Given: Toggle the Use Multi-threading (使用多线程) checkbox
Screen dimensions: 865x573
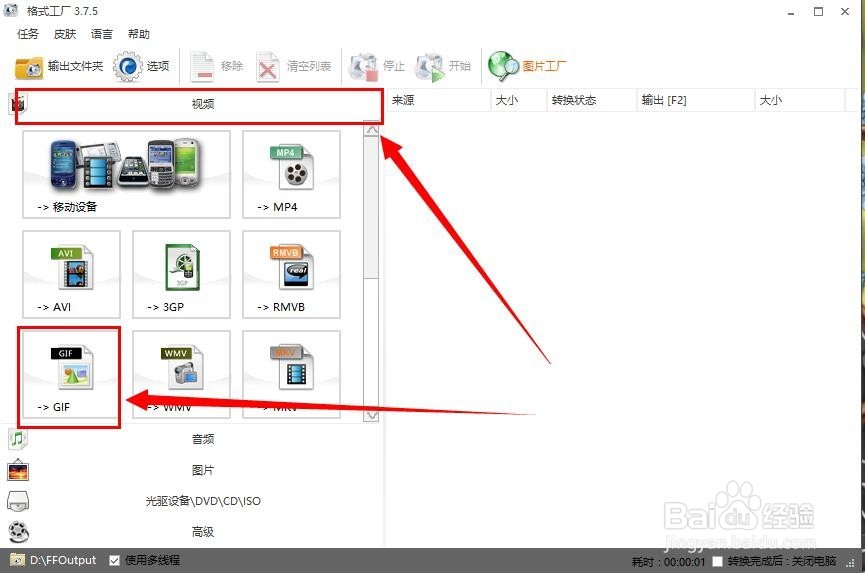Looking at the screenshot, I should [114, 560].
